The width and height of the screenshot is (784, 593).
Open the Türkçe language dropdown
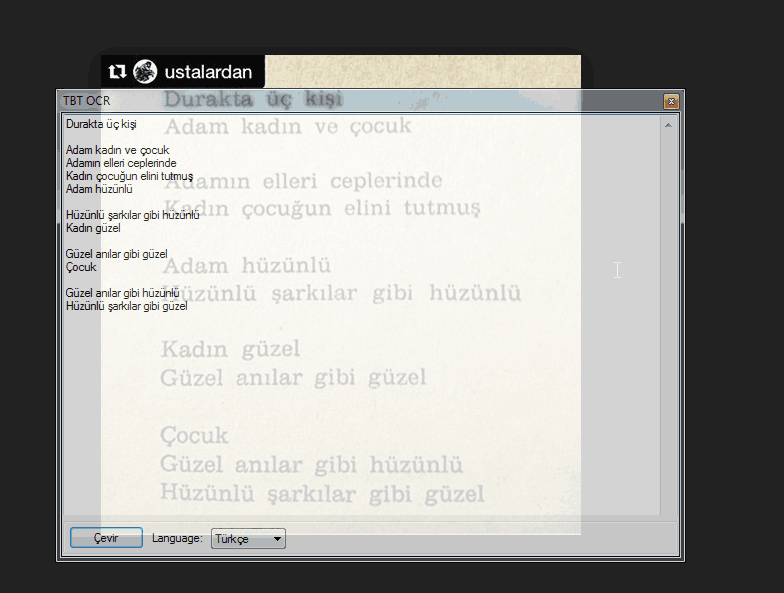(x=248, y=539)
